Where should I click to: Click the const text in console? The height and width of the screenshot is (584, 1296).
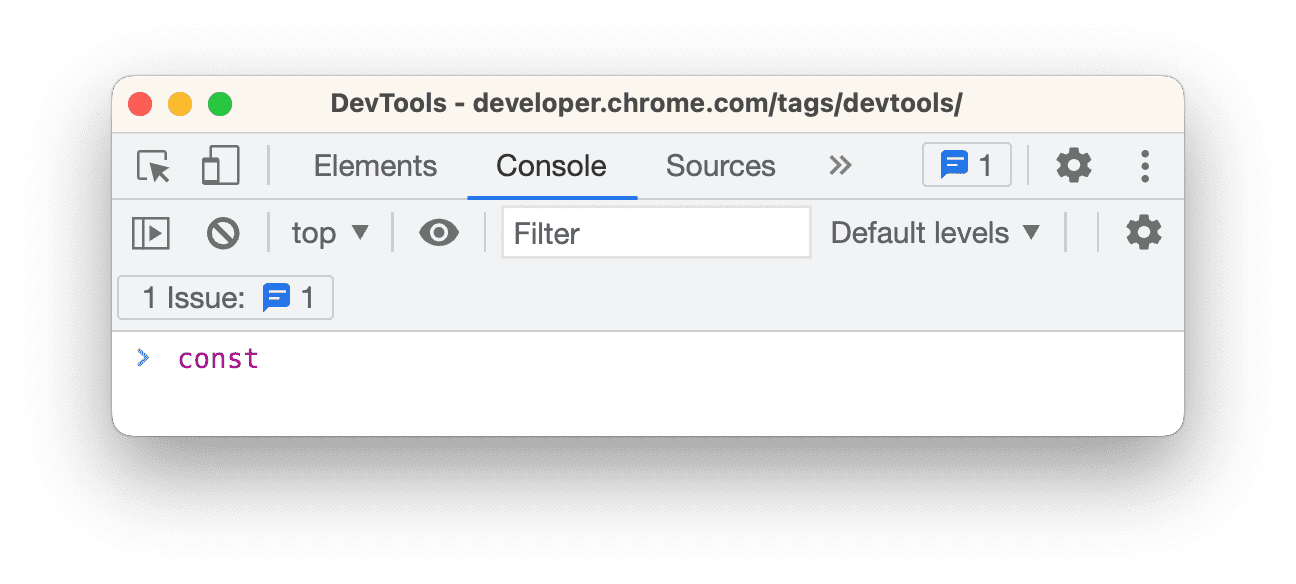218,358
